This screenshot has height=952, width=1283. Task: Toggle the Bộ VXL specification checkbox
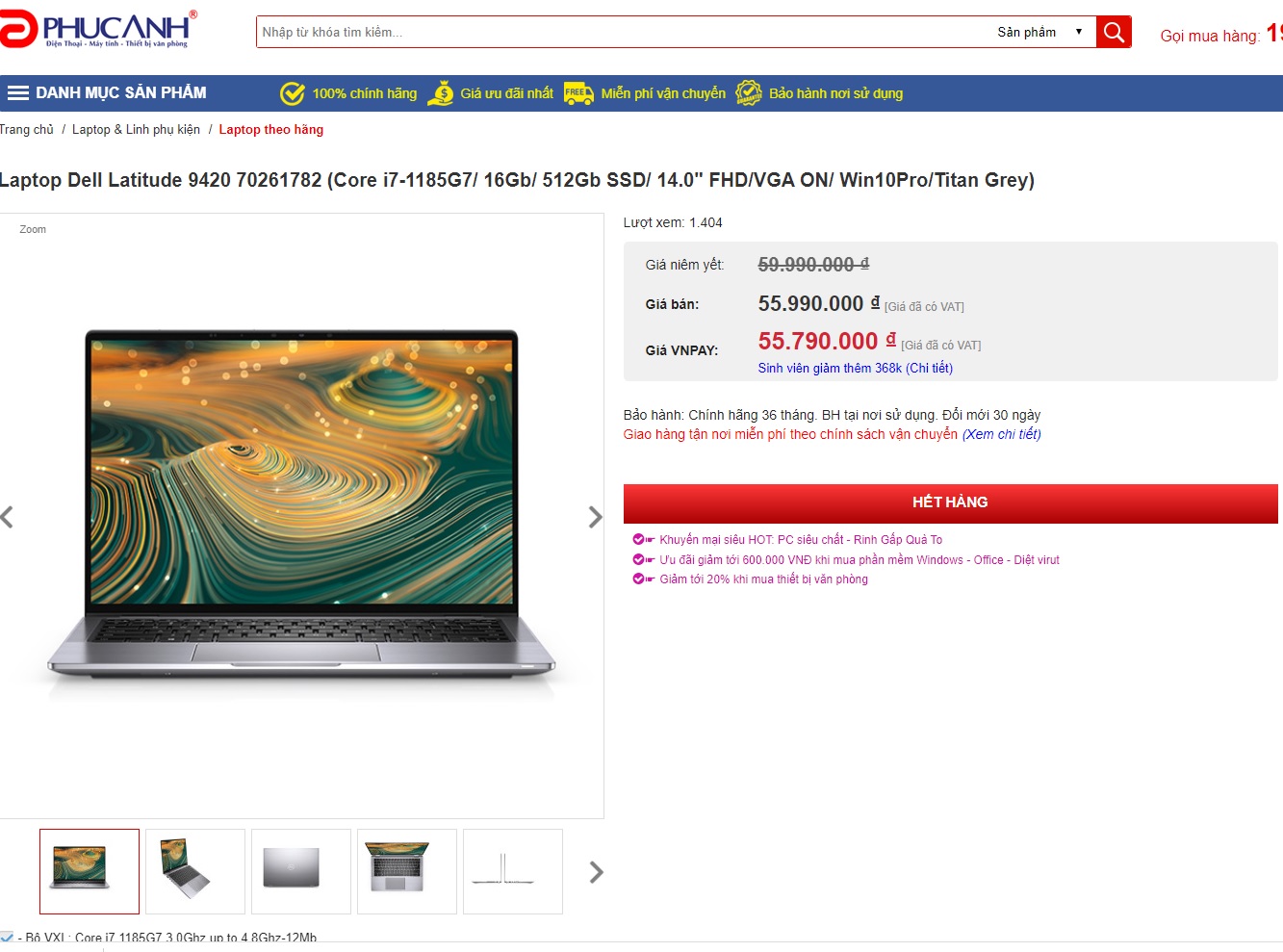[x=7, y=938]
